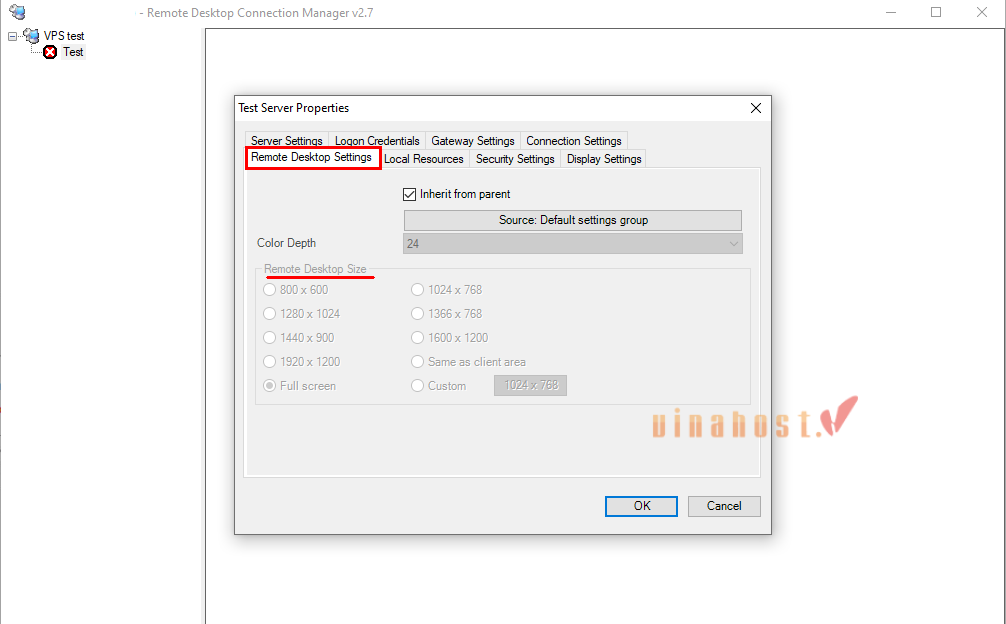Select the 1280 x 1024 resolution

click(x=269, y=313)
